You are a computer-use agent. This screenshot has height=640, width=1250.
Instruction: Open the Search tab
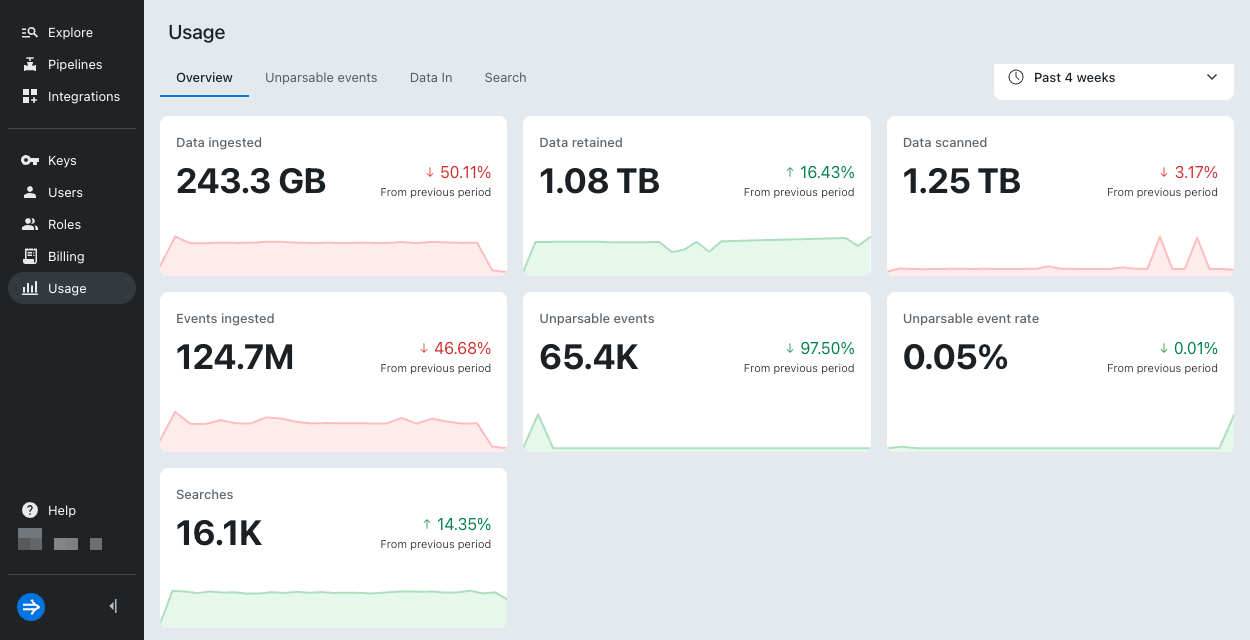pyautogui.click(x=505, y=78)
